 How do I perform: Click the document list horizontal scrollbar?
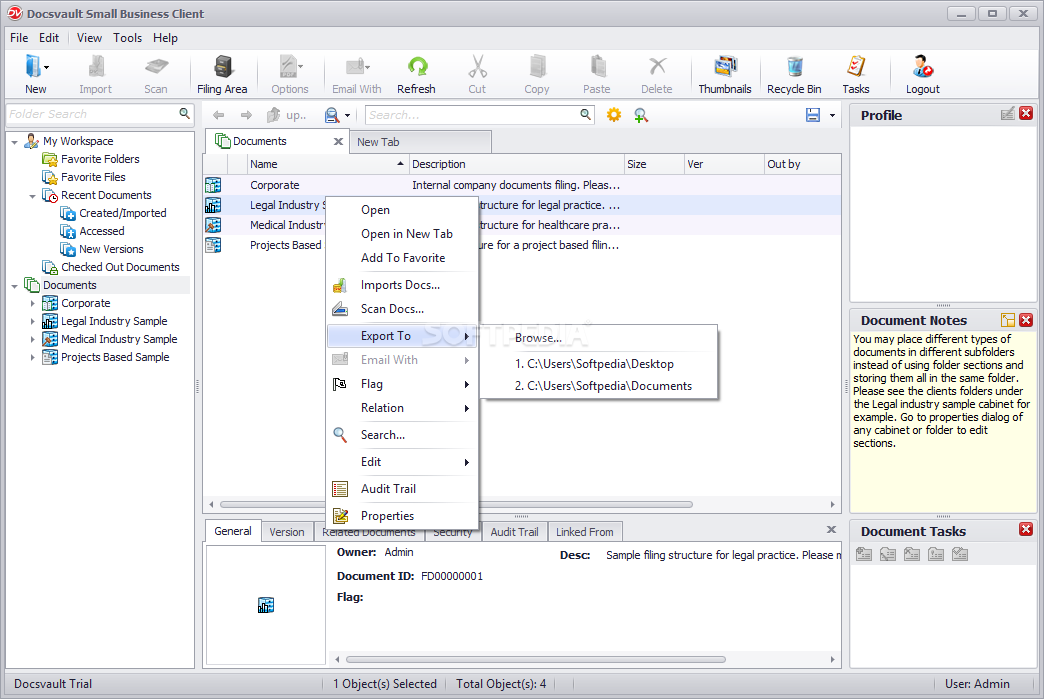456,505
